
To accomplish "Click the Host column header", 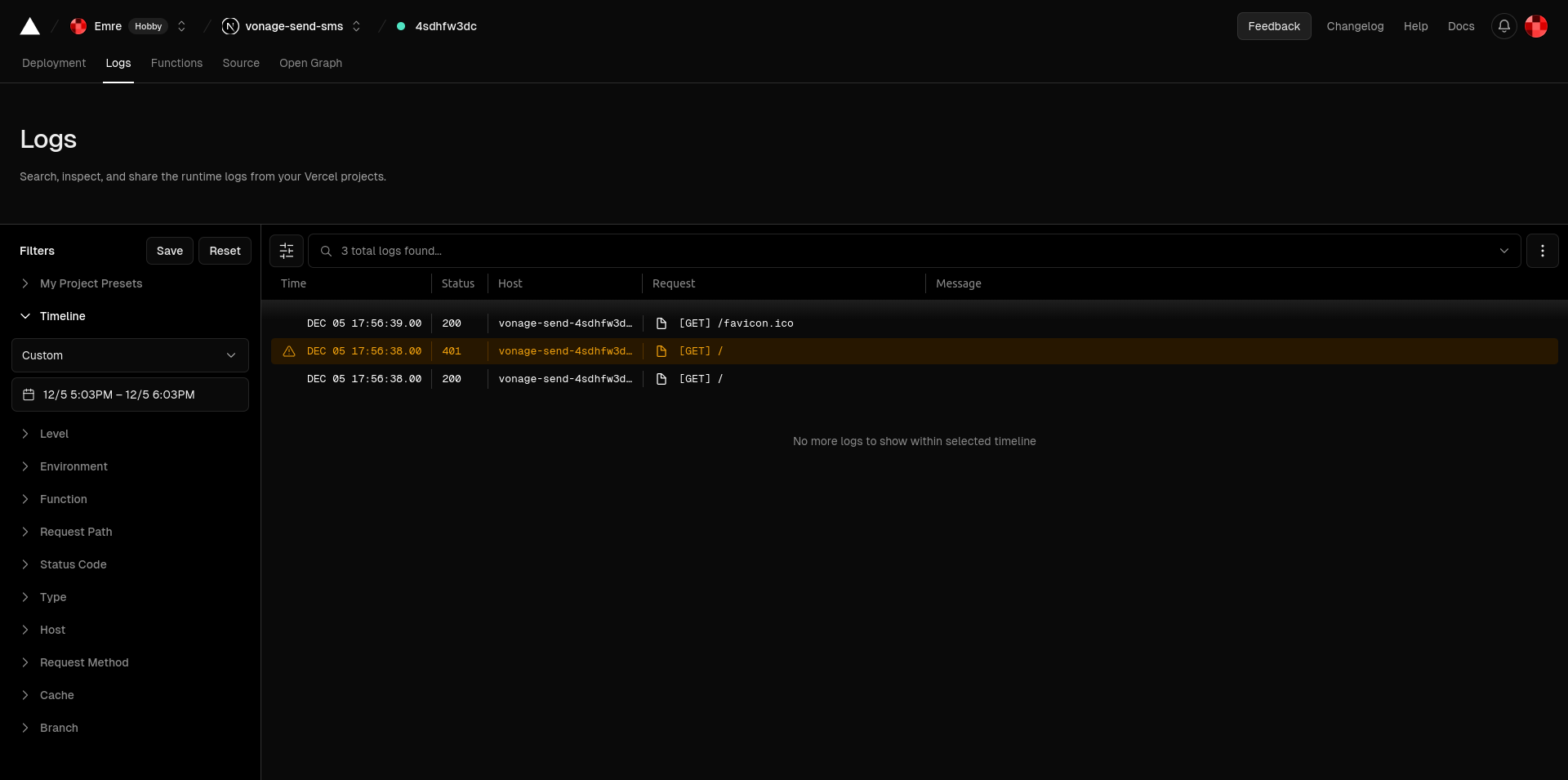I will click(510, 283).
